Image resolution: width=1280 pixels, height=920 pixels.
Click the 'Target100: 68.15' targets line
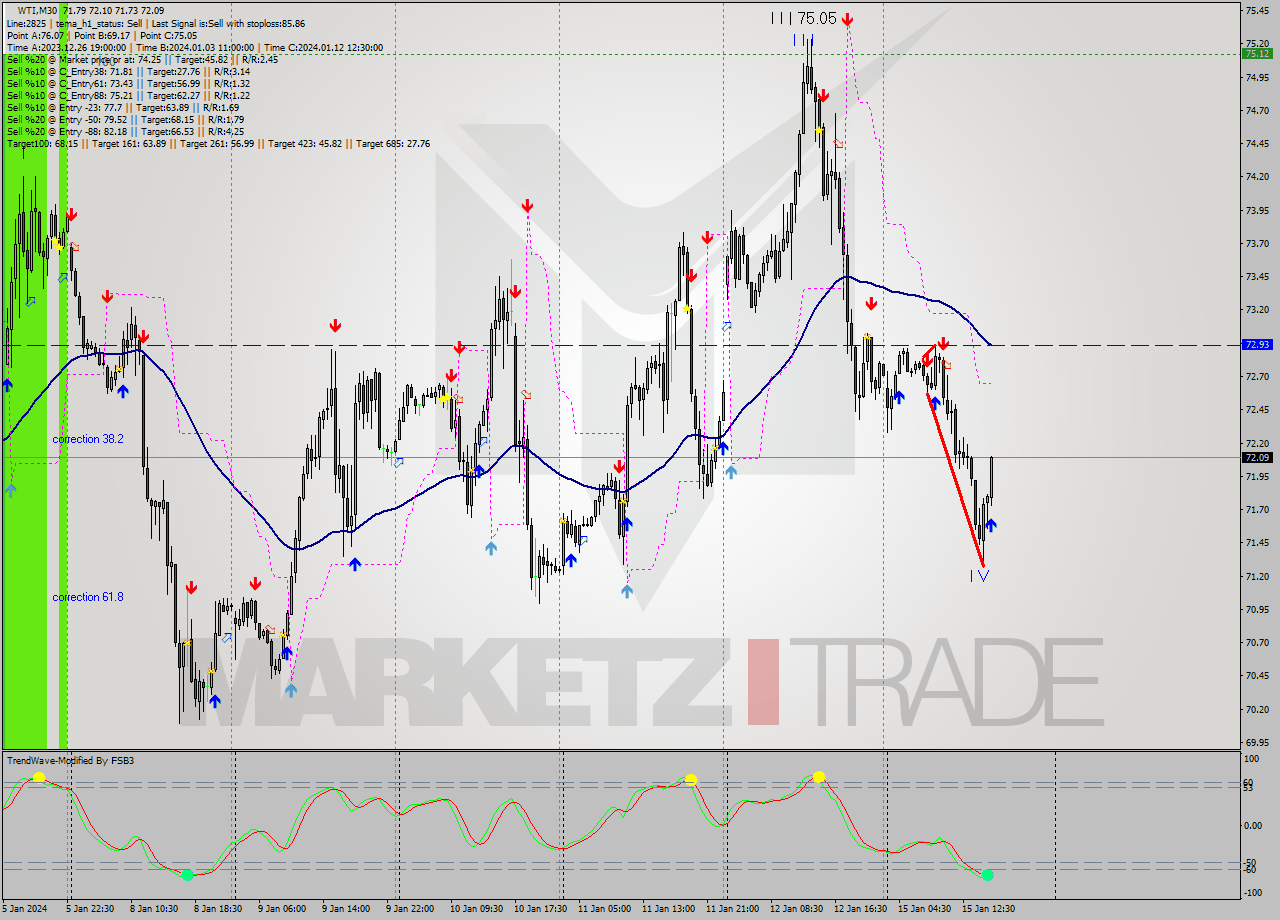point(218,143)
